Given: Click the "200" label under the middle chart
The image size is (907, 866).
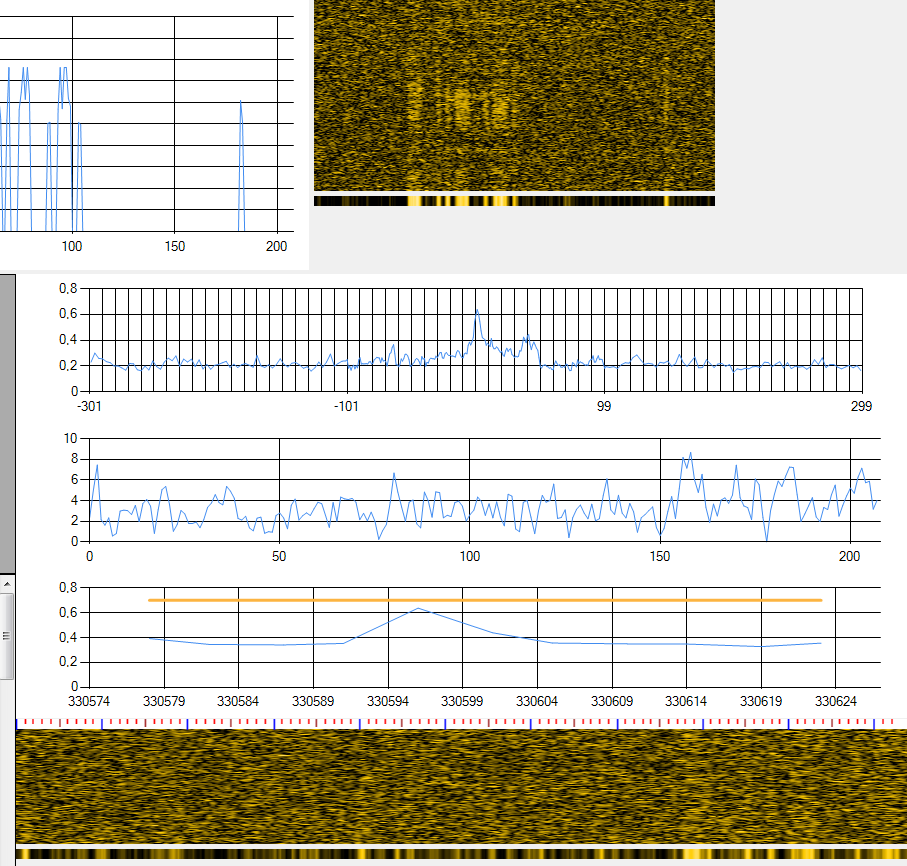Looking at the screenshot, I should [850, 556].
